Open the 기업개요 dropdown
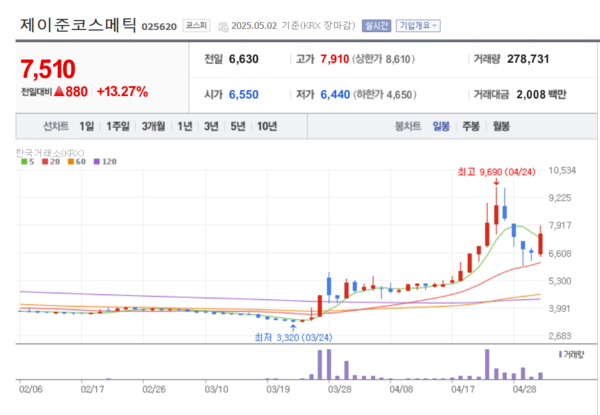This screenshot has width=600, height=415. coord(418,26)
